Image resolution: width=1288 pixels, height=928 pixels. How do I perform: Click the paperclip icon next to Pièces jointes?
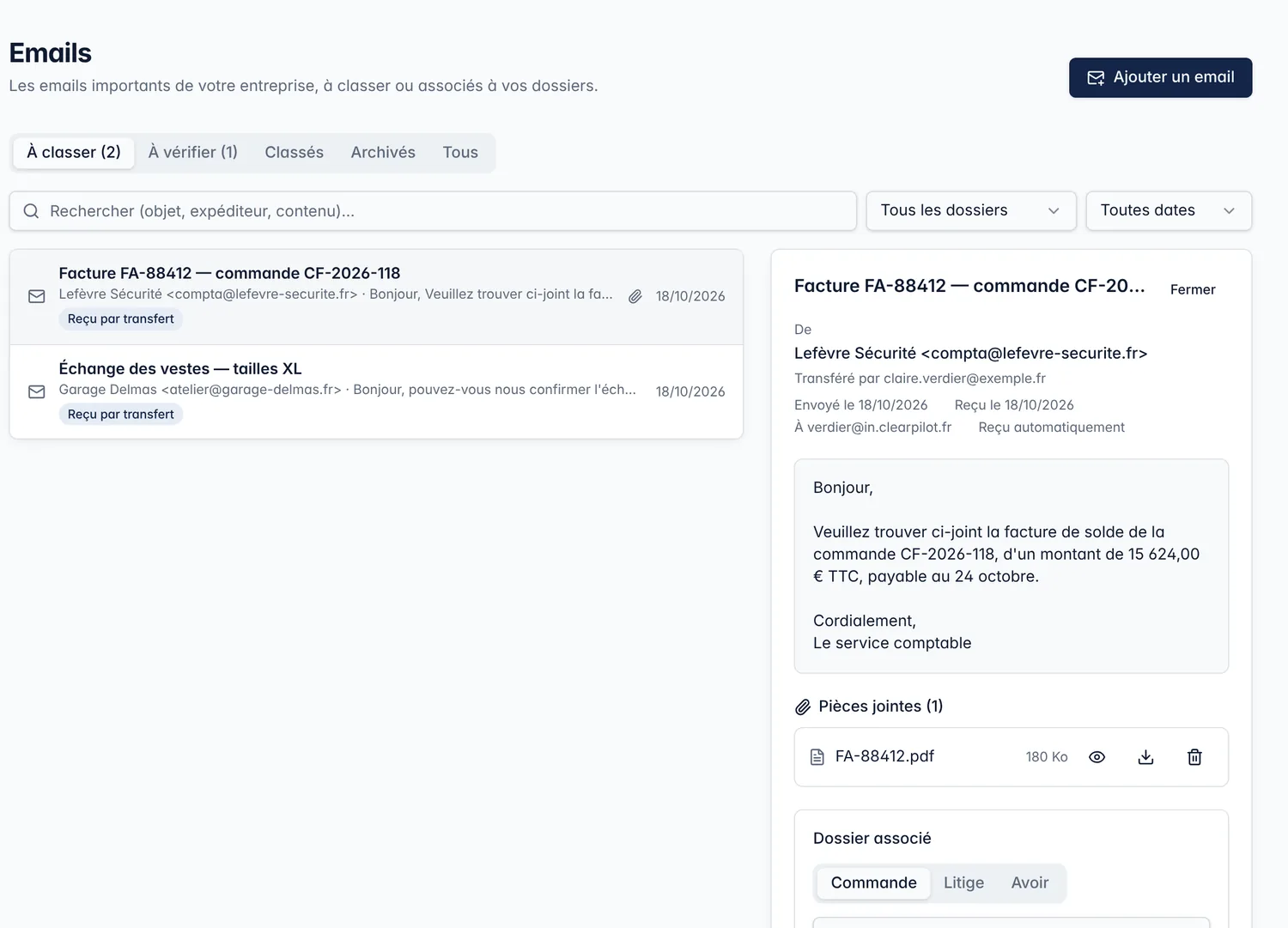[803, 707]
